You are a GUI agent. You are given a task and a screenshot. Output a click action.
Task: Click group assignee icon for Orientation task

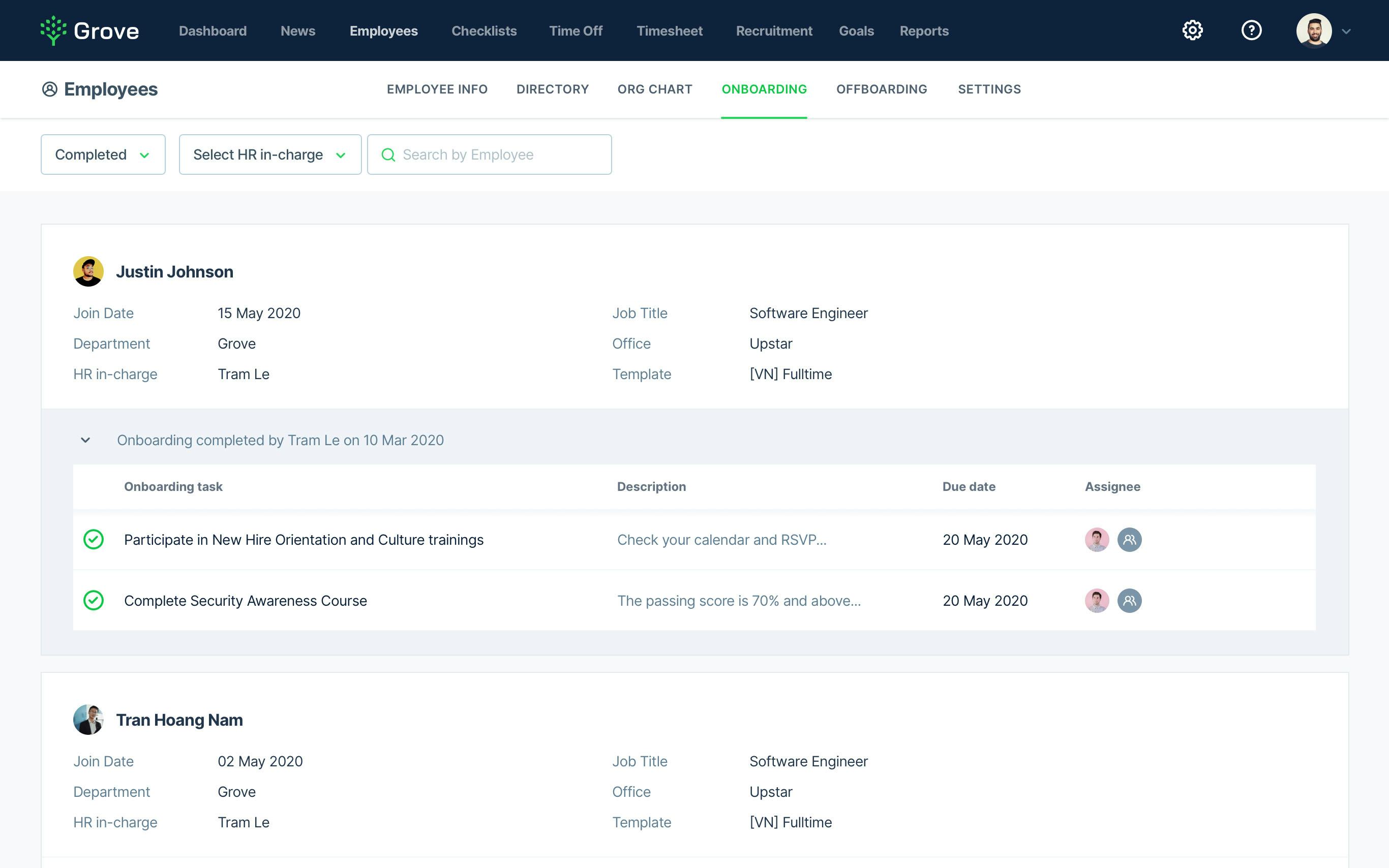pyautogui.click(x=1129, y=540)
